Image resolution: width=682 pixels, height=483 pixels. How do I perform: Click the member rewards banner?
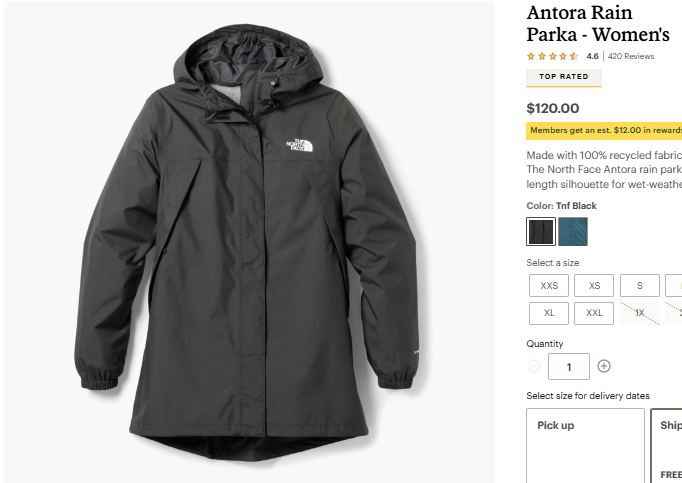604,130
